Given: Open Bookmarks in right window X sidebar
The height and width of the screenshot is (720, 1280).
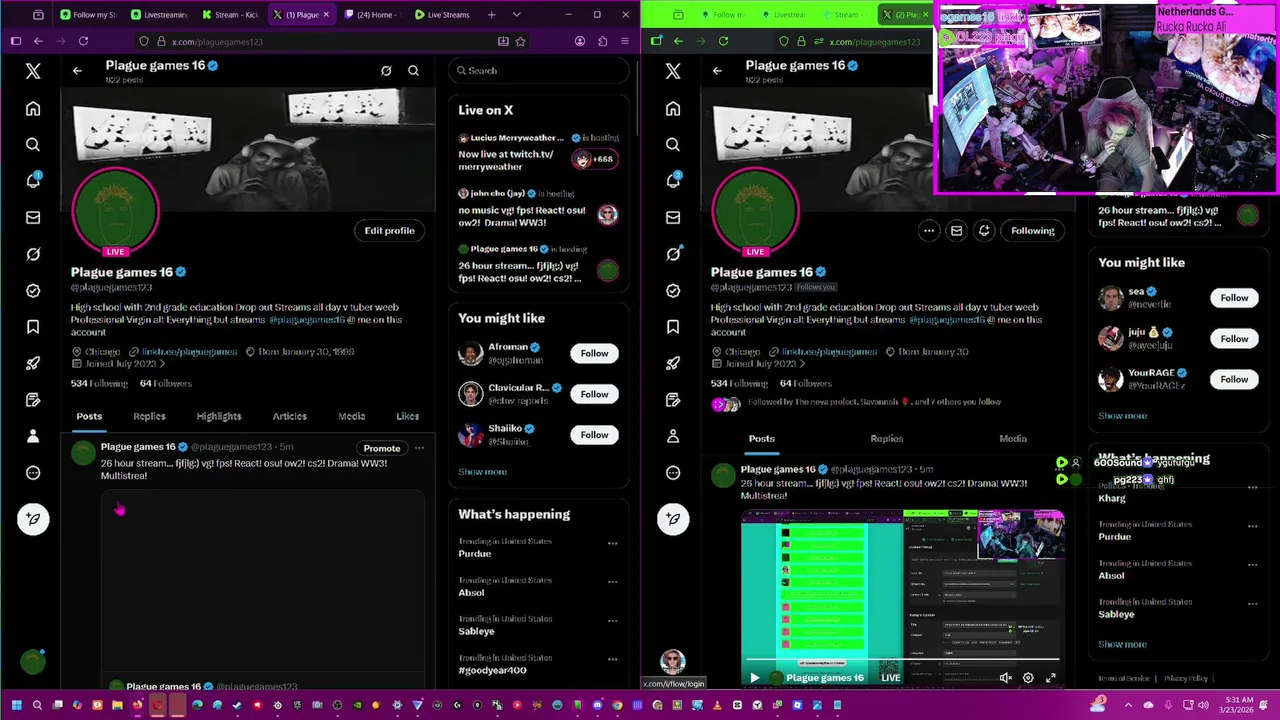Looking at the screenshot, I should [673, 327].
